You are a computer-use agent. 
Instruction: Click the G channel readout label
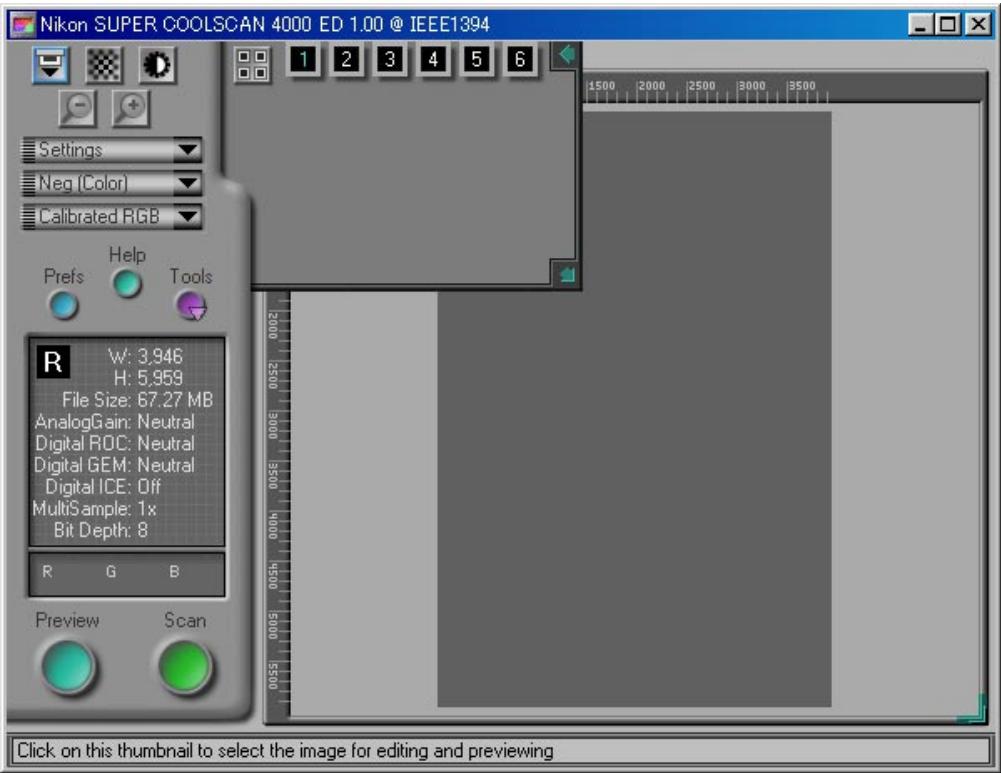pyautogui.click(x=111, y=572)
